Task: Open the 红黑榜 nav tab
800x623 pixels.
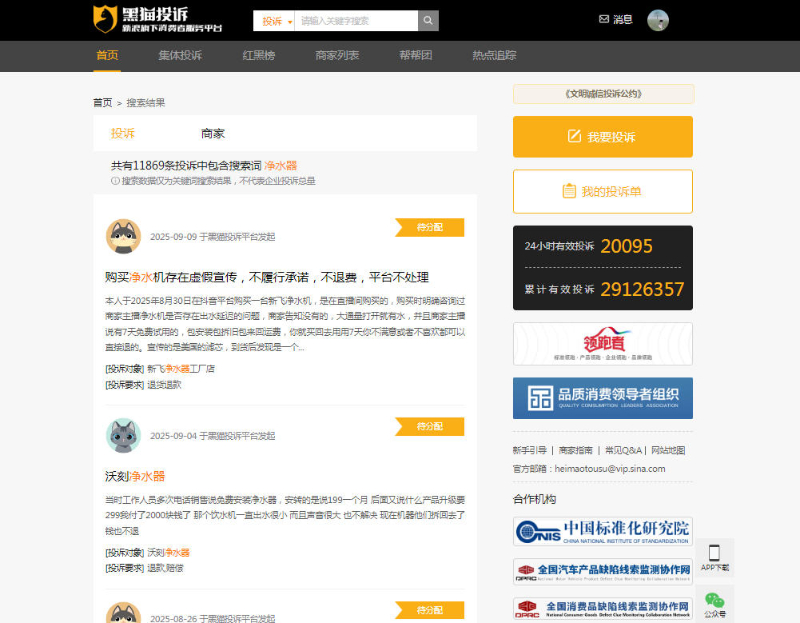Action: point(259,55)
